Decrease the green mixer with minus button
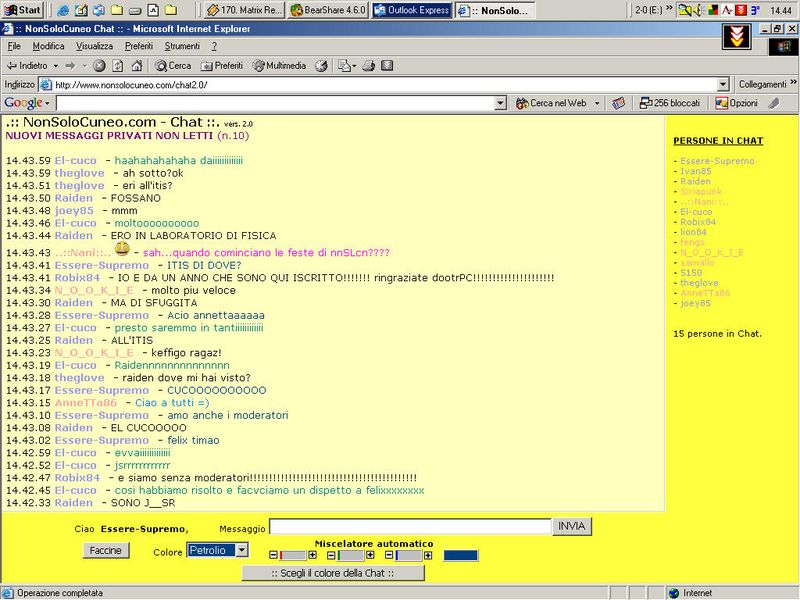Screen dimensions: 800x600 point(332,555)
